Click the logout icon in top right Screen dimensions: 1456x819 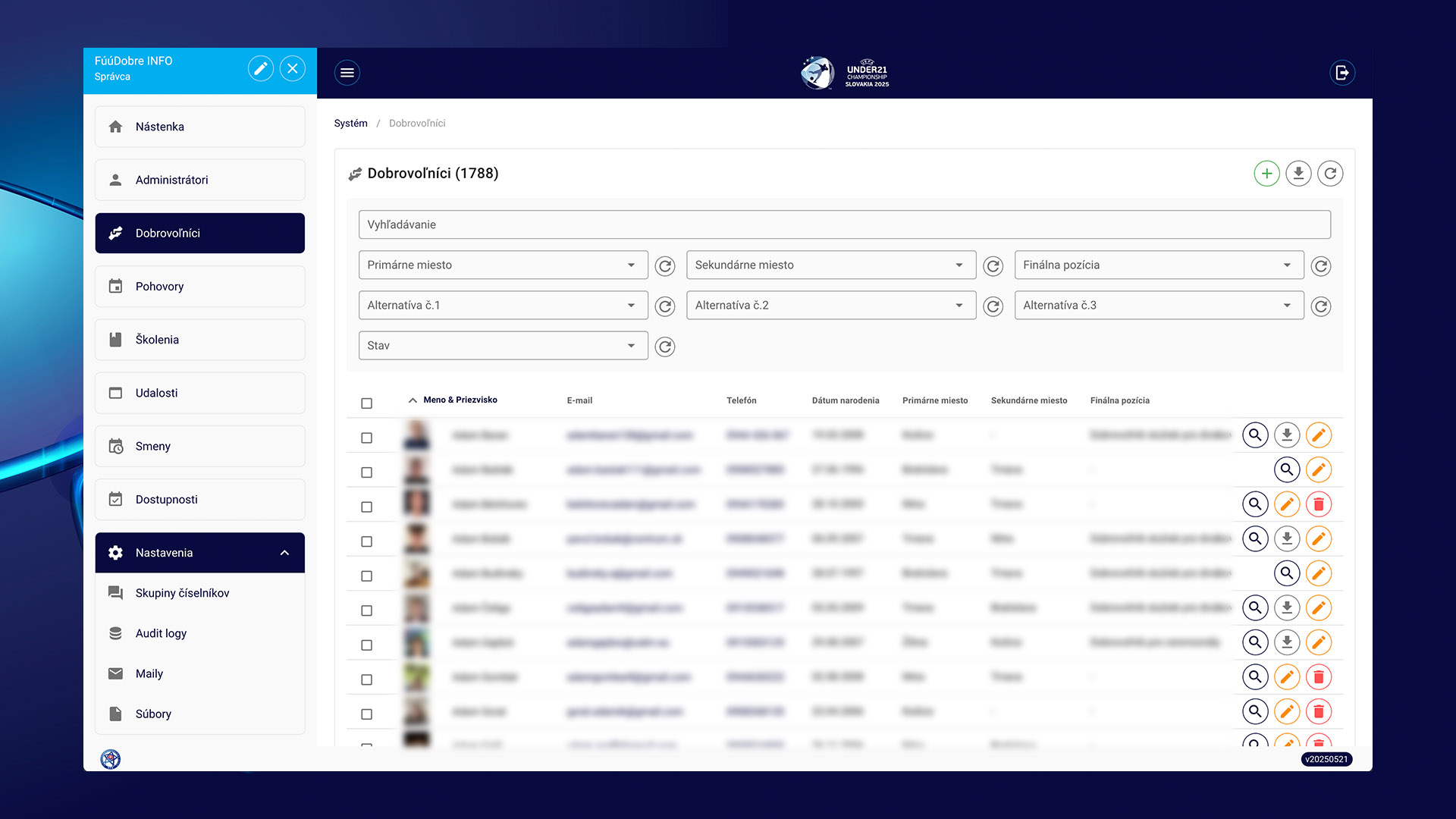click(x=1342, y=73)
